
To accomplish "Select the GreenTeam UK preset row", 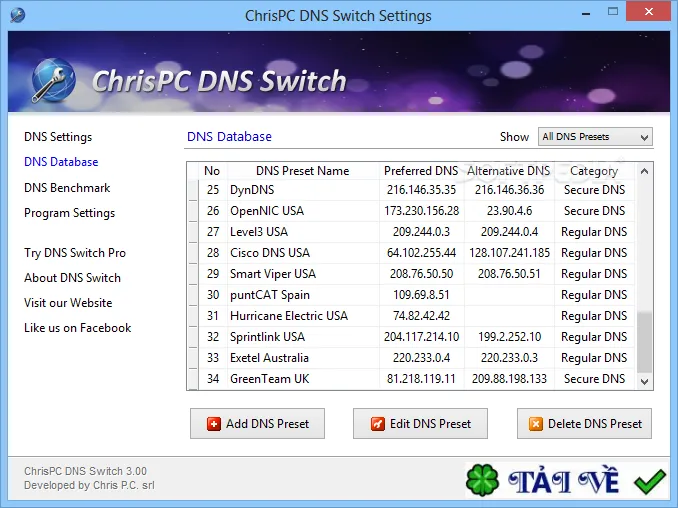I will (411, 379).
